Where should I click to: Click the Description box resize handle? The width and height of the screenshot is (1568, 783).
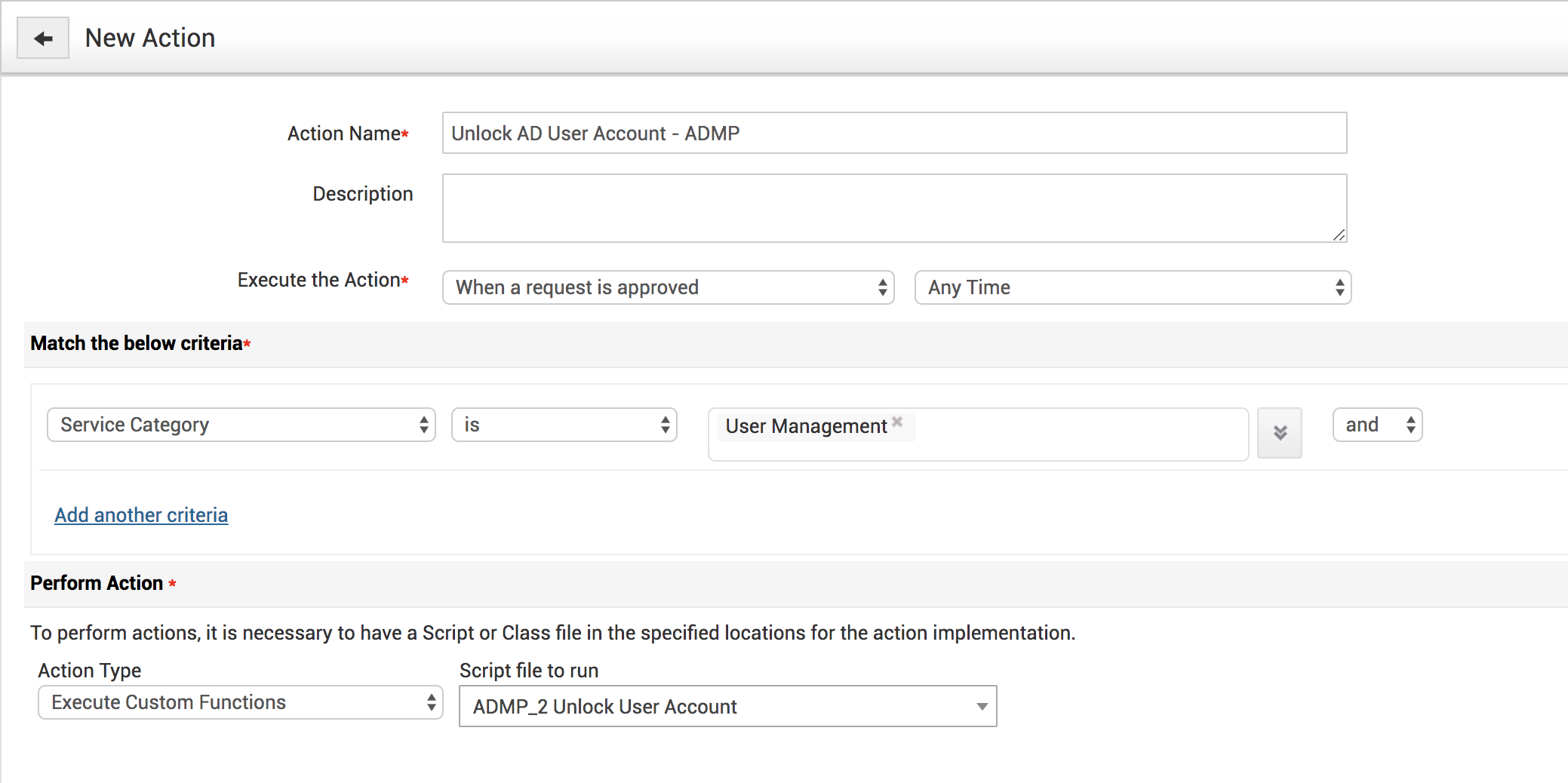1339,235
